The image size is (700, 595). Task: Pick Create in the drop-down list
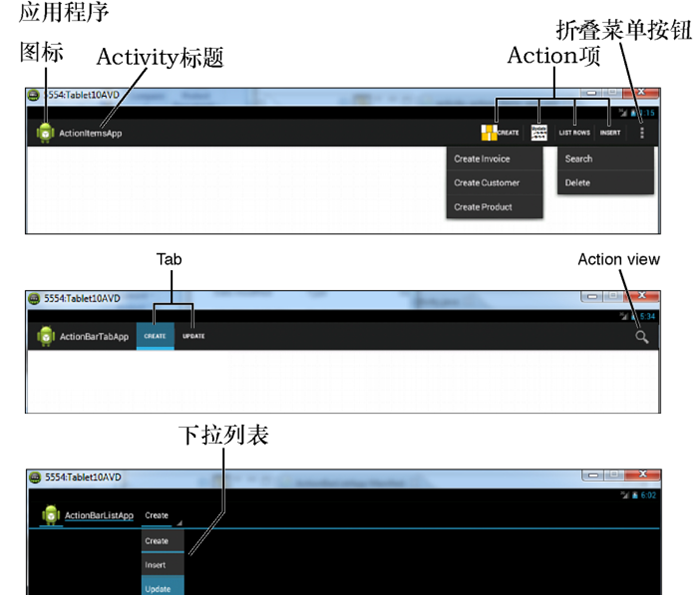162,541
